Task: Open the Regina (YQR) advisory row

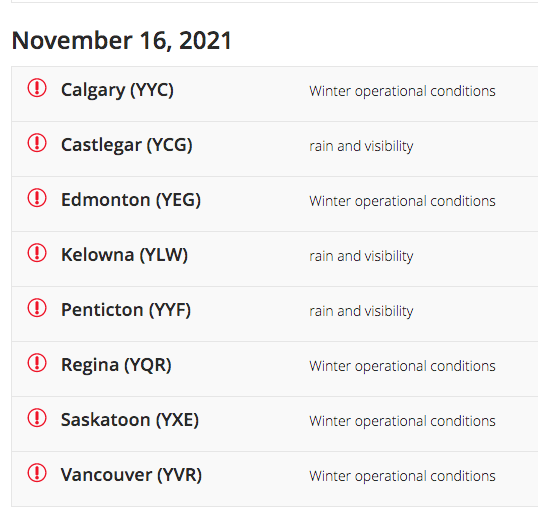Action: click(x=275, y=369)
